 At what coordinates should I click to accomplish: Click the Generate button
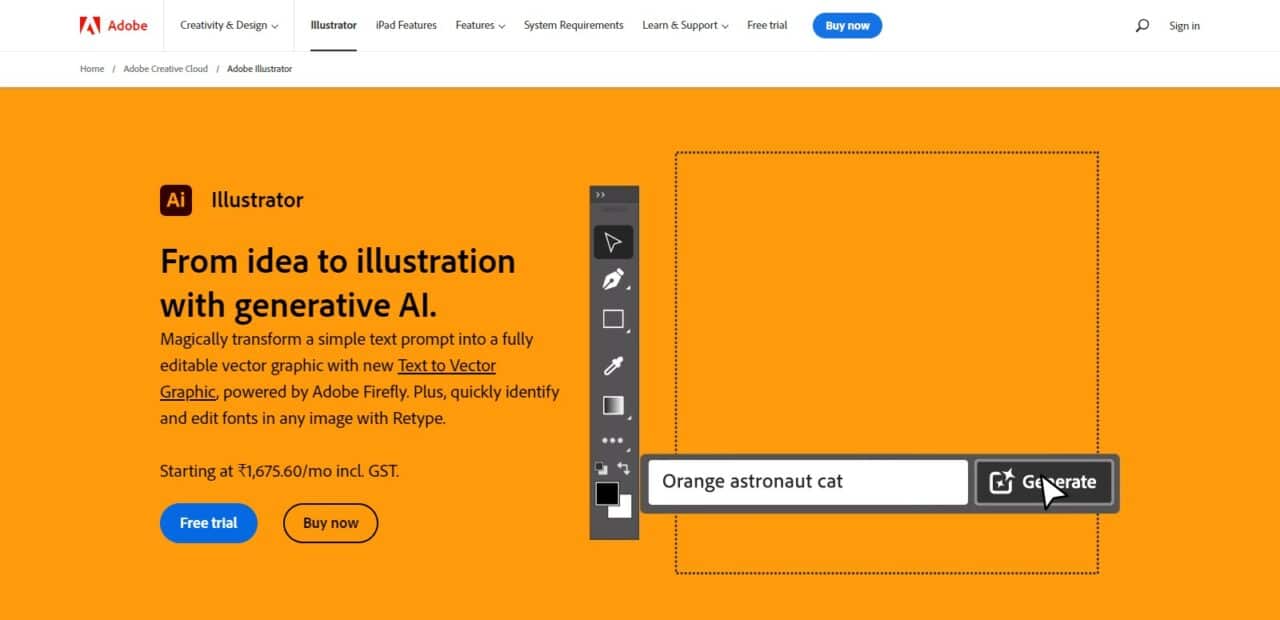coord(1044,482)
